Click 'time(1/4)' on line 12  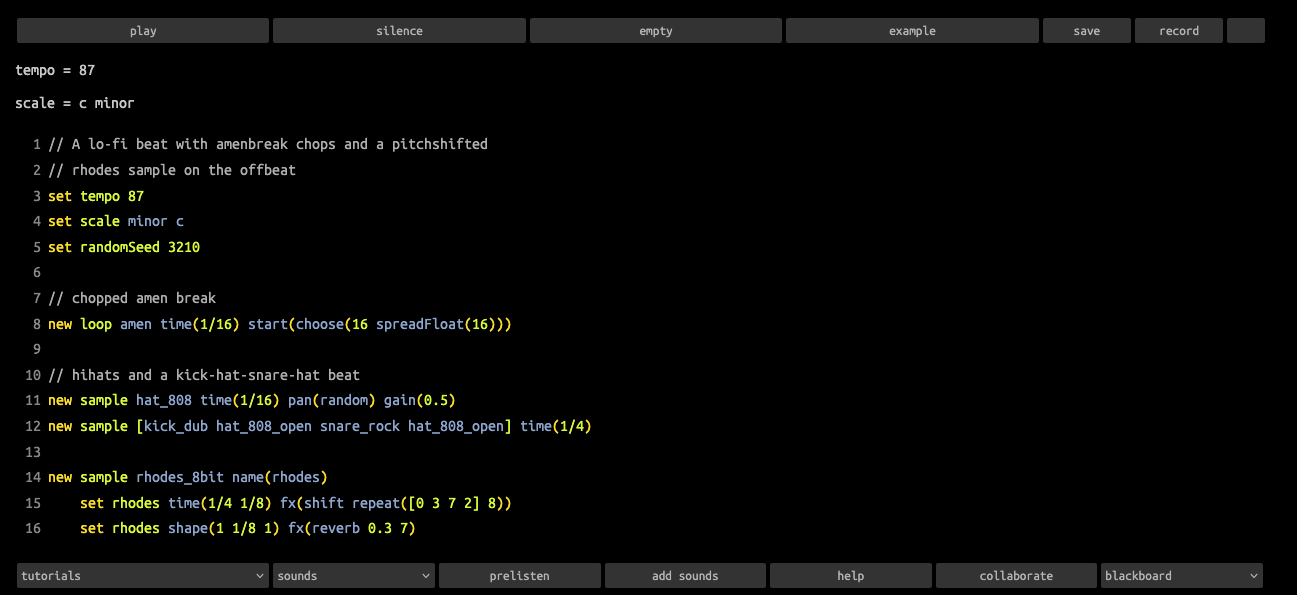coord(556,426)
